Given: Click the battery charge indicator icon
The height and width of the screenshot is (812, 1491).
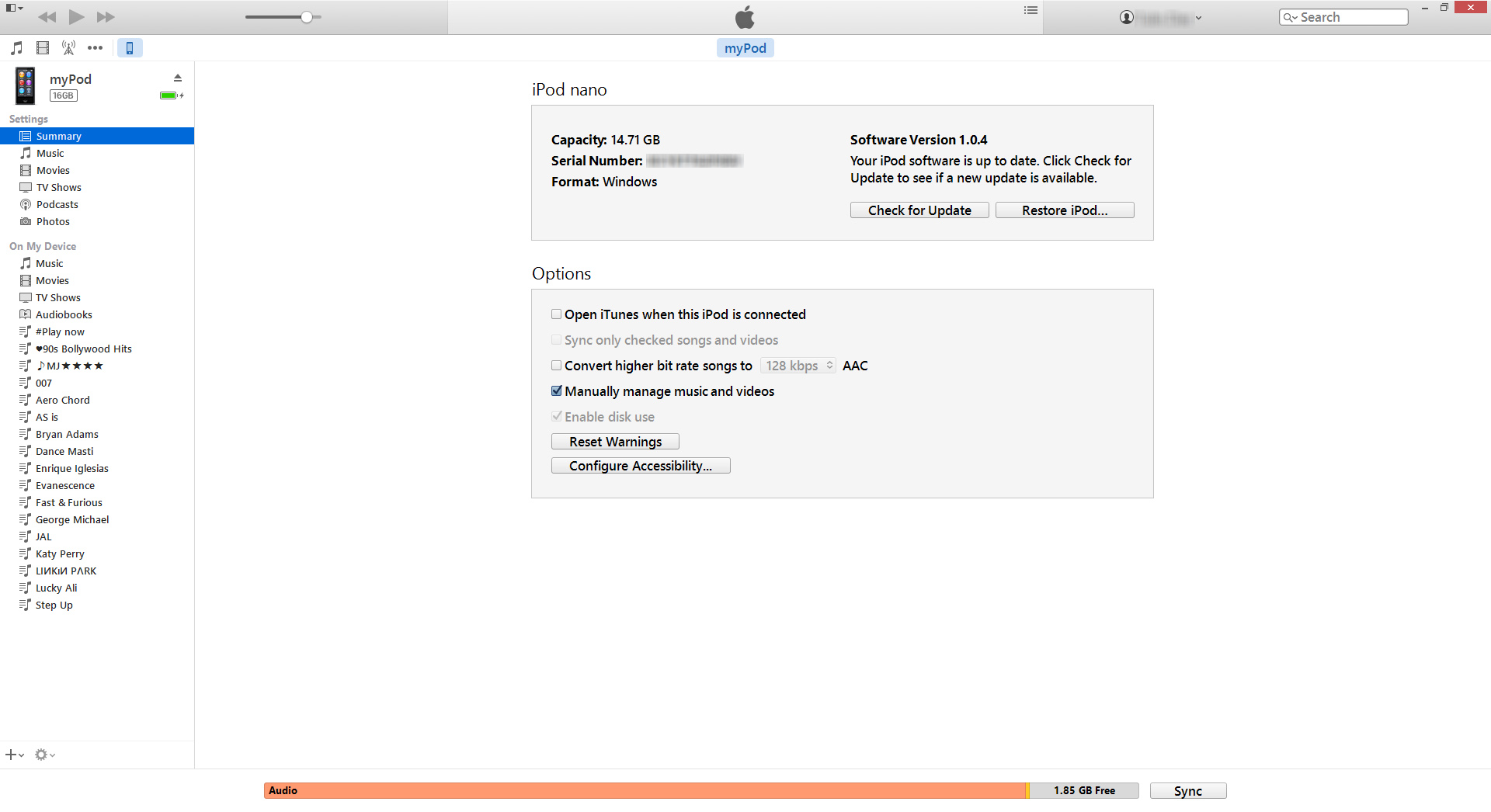Looking at the screenshot, I should click(x=172, y=95).
